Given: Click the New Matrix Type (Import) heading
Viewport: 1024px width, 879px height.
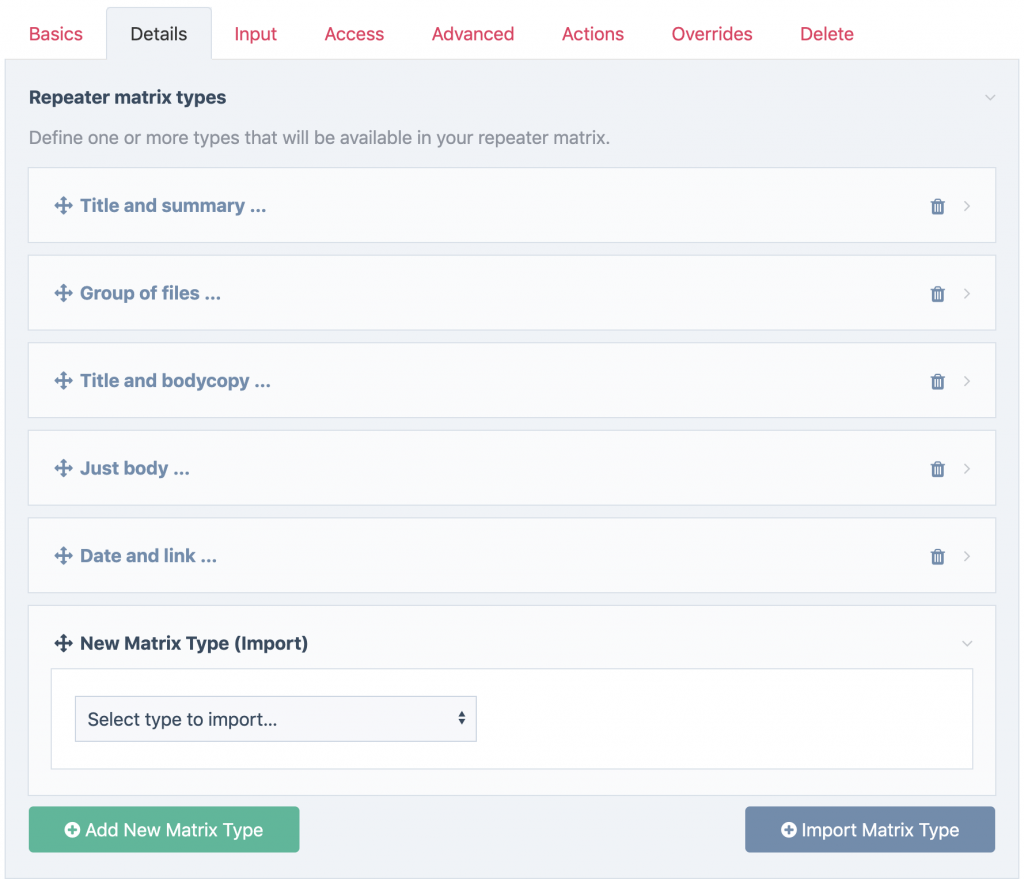Looking at the screenshot, I should click(194, 643).
